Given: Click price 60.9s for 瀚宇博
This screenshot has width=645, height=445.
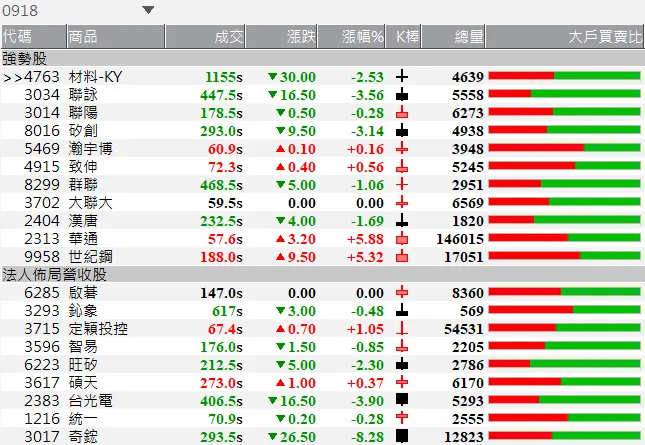Looking at the screenshot, I should 225,149.
